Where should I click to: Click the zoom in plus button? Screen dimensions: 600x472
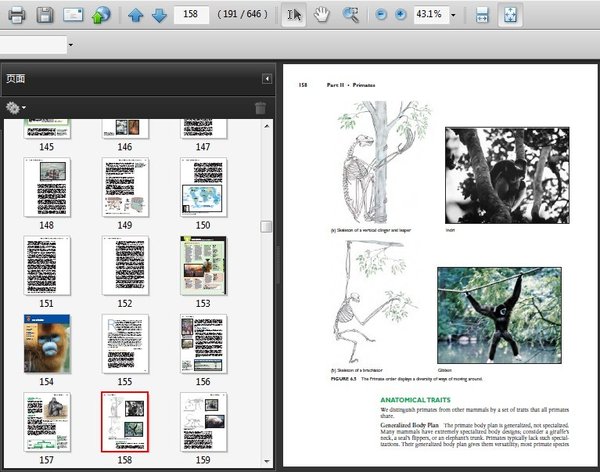(x=400, y=16)
